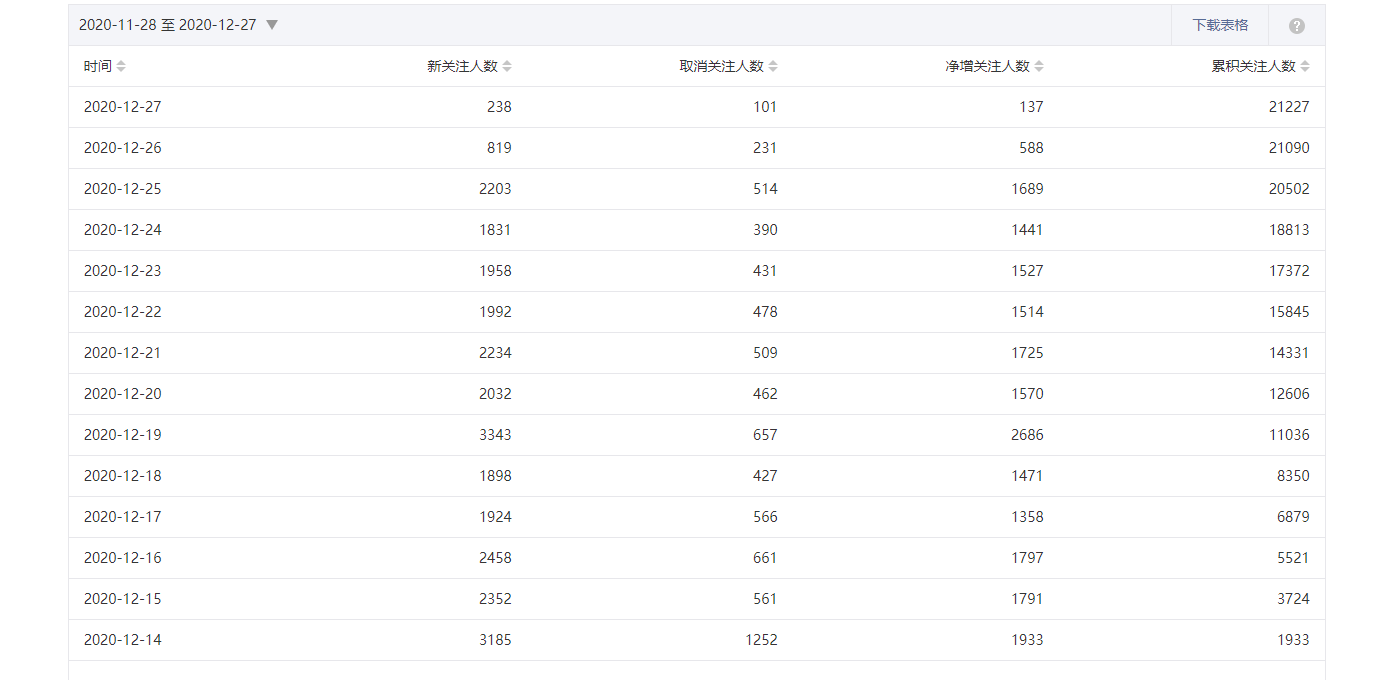
Task: Click the 1252 unfollow count cell
Action: (761, 640)
